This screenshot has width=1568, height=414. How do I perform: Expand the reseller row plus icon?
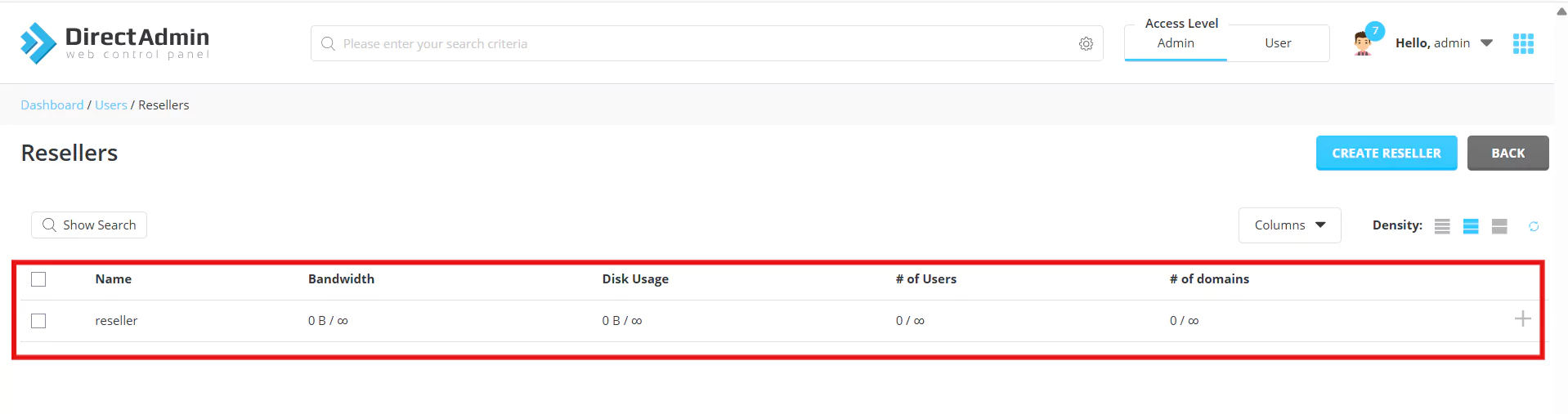click(1522, 319)
